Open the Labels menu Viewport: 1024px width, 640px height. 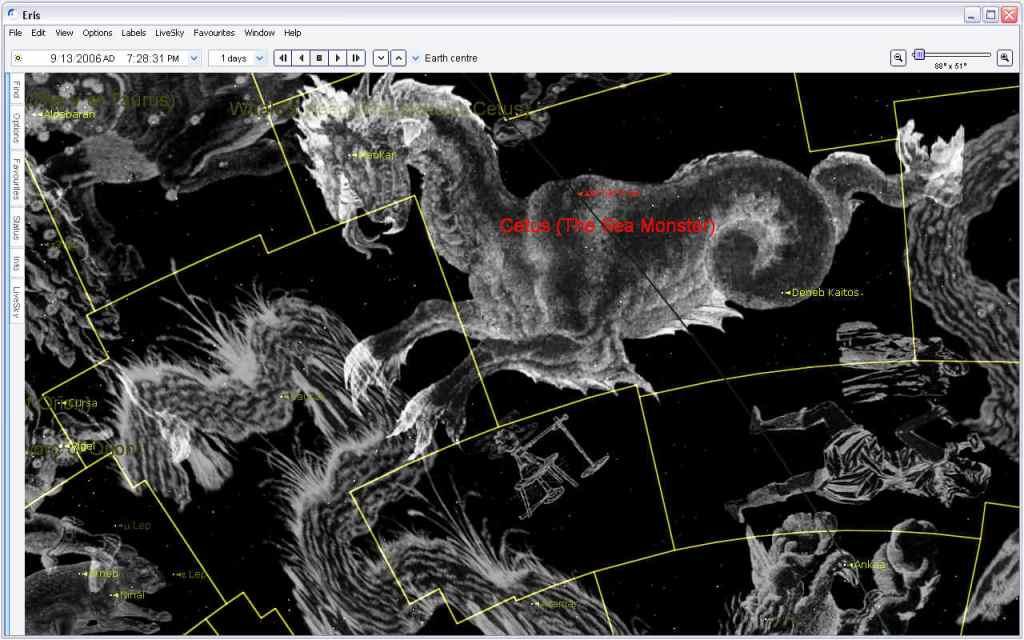[134, 33]
